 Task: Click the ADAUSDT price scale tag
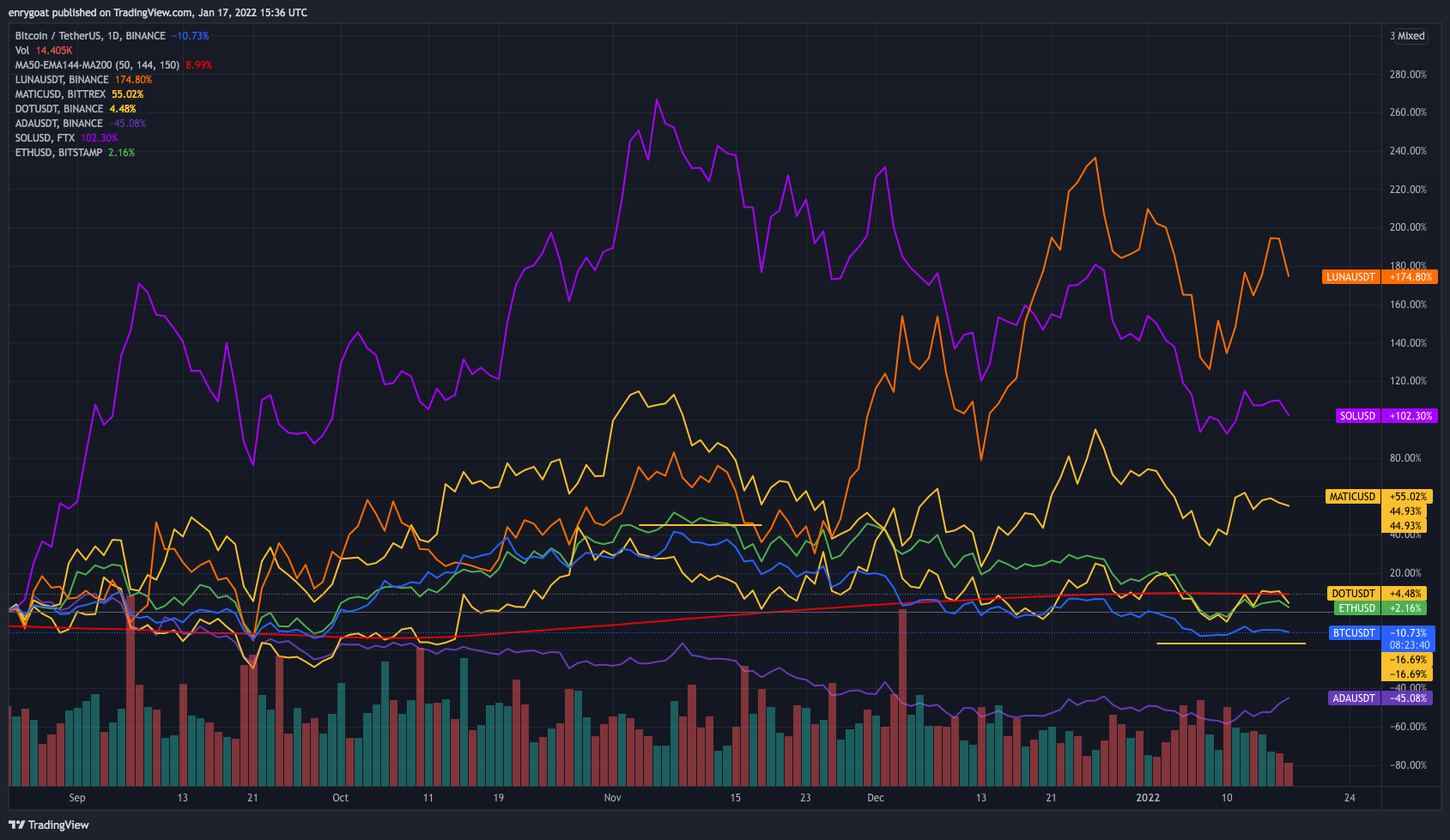1354,698
